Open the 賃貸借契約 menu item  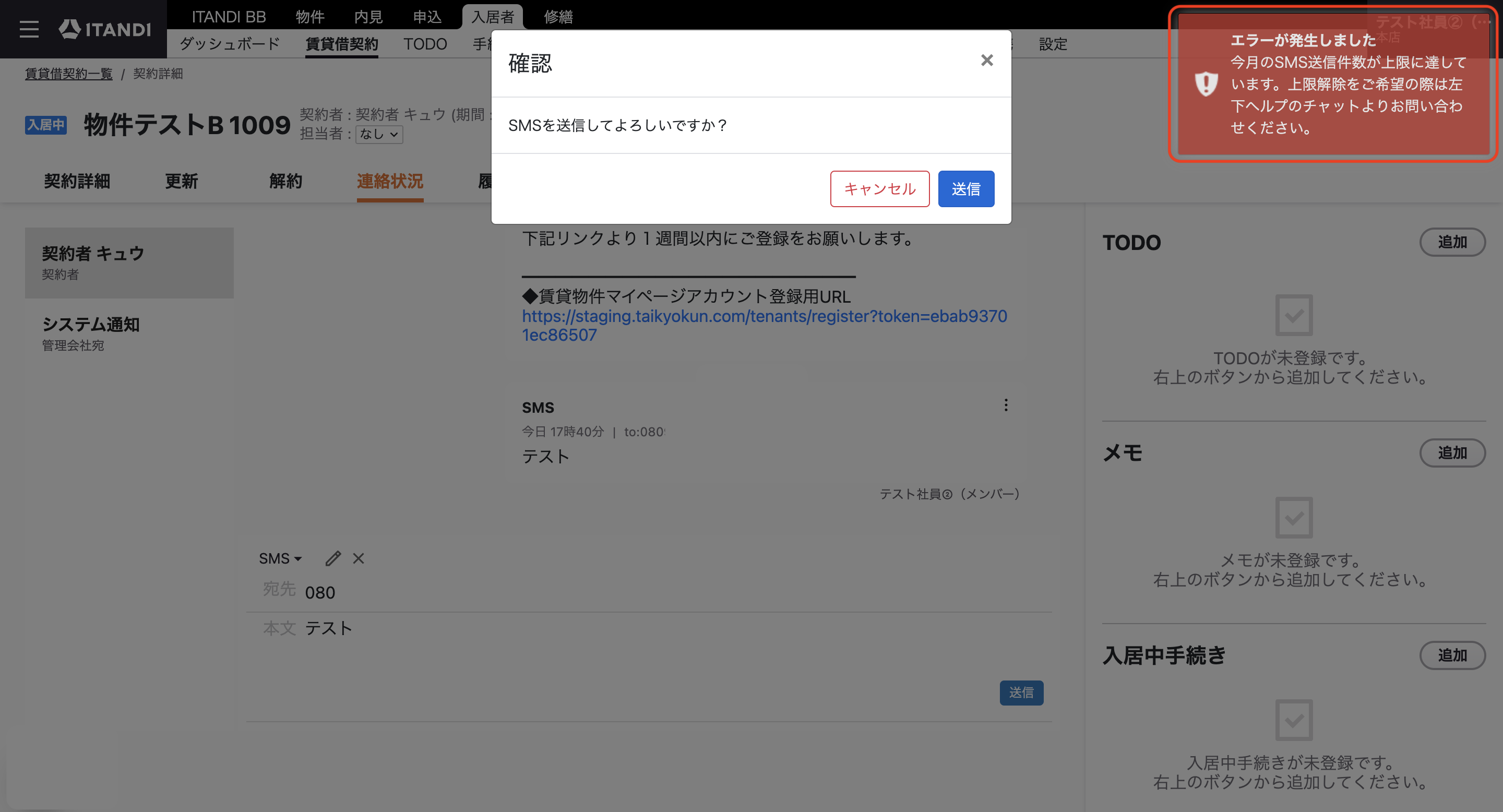pyautogui.click(x=342, y=44)
